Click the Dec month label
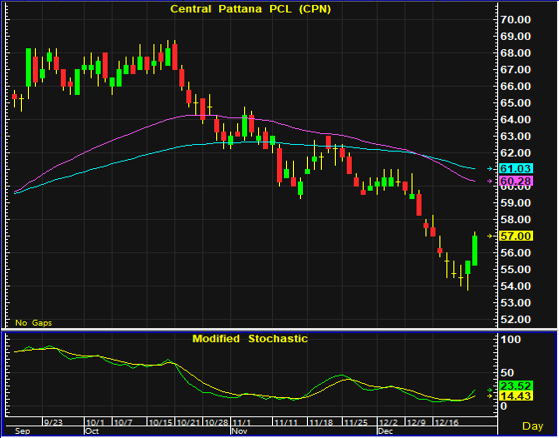This screenshot has width=559, height=438. (385, 431)
